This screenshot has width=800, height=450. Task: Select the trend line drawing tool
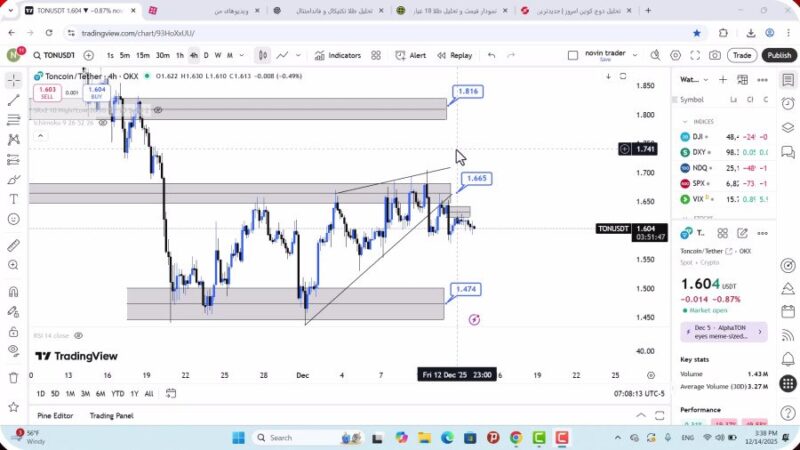(13, 100)
